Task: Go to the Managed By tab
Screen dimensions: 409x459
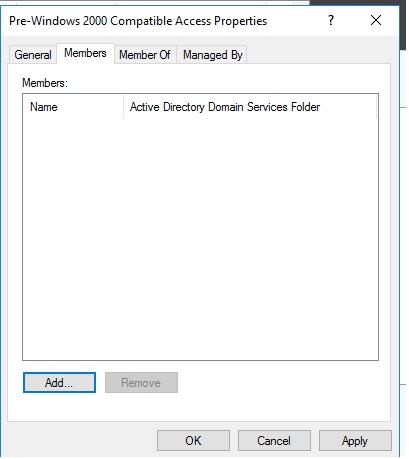Action: coord(213,55)
